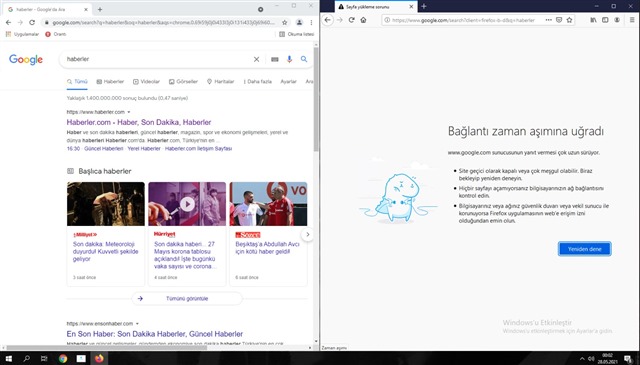The width and height of the screenshot is (640, 365).
Task: Open En Son Haber: Son Dakika result
Action: pyautogui.click(x=155, y=334)
